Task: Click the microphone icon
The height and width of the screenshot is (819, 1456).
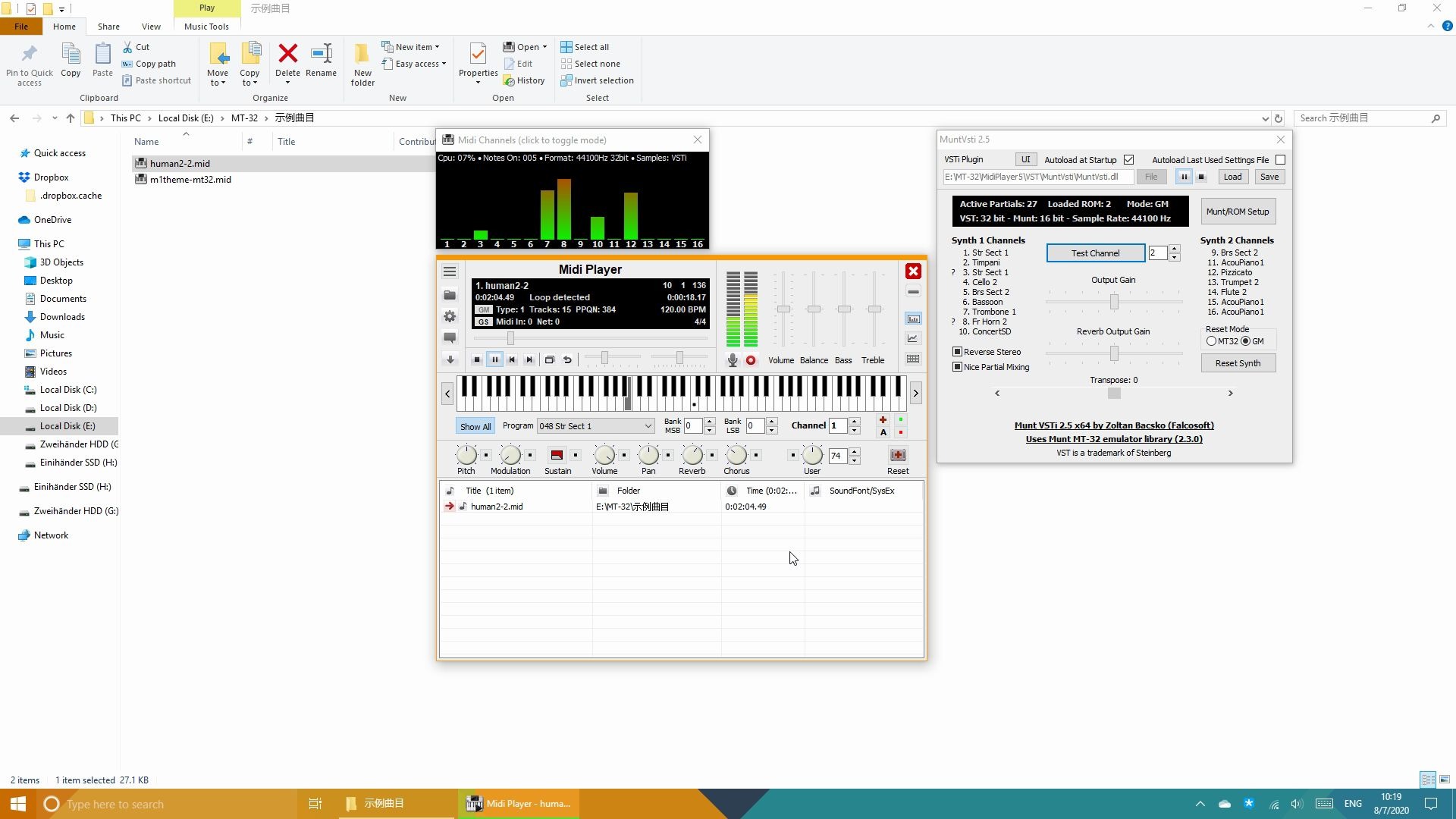Action: click(x=732, y=360)
